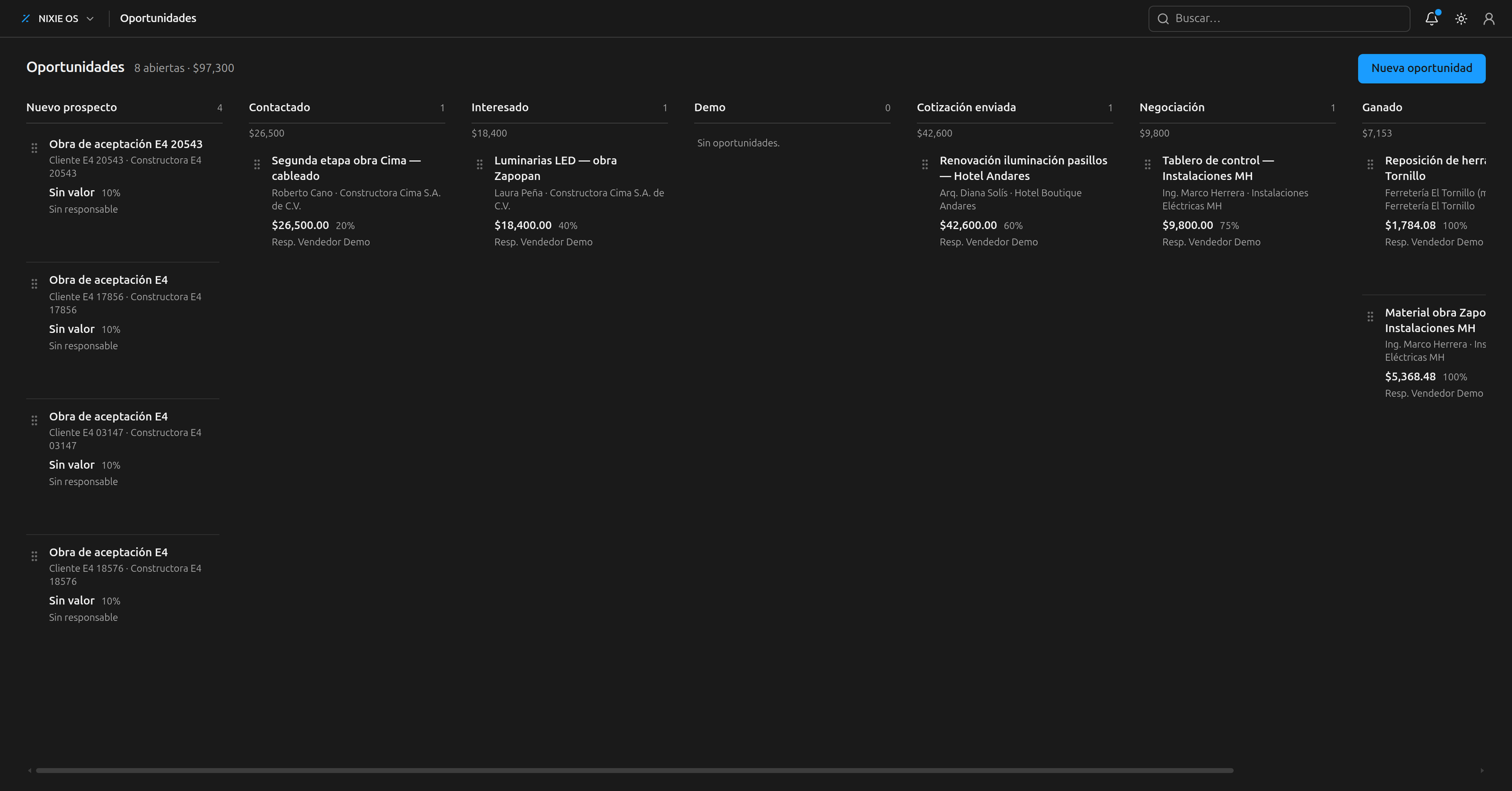Select the Cotización enviada column header
The width and height of the screenshot is (1512, 791).
click(x=966, y=107)
